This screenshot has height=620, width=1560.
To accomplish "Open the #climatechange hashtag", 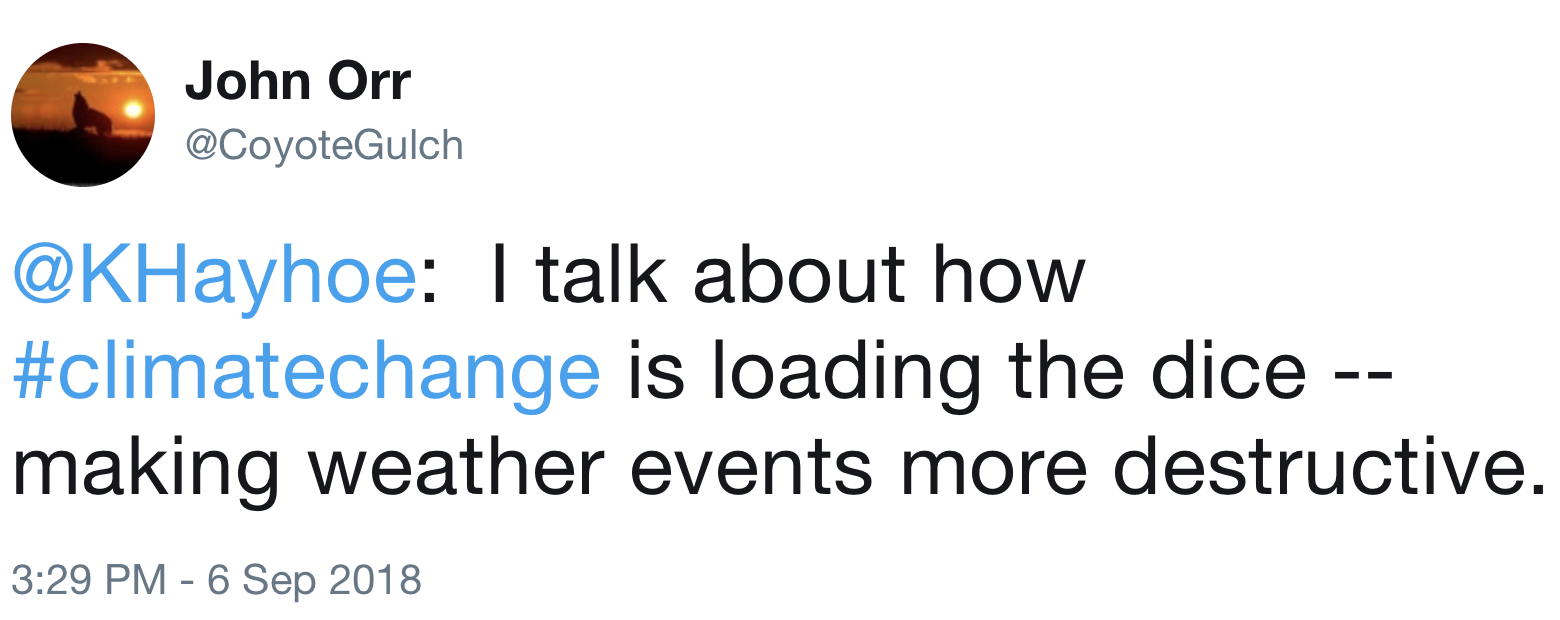I will [306, 370].
